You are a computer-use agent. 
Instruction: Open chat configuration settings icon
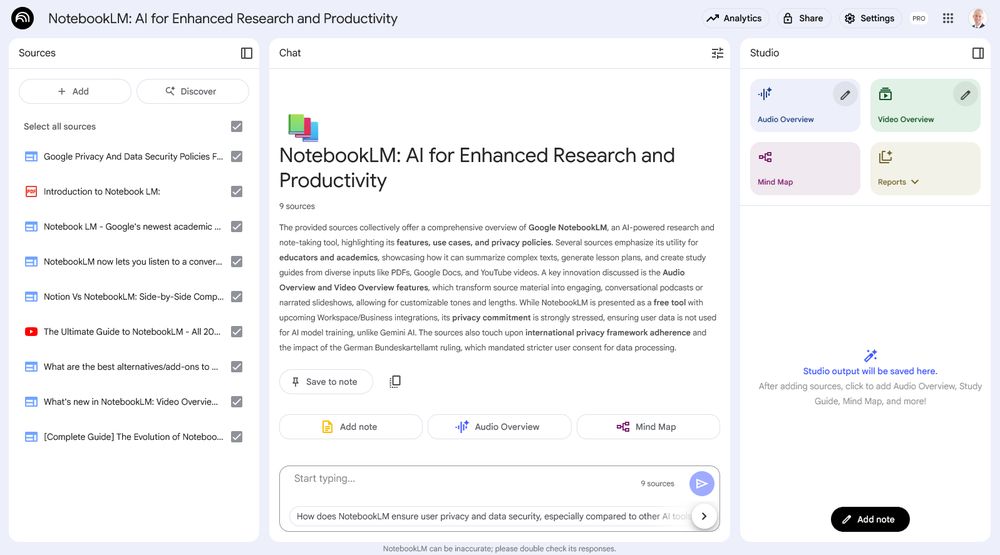pyautogui.click(x=717, y=53)
